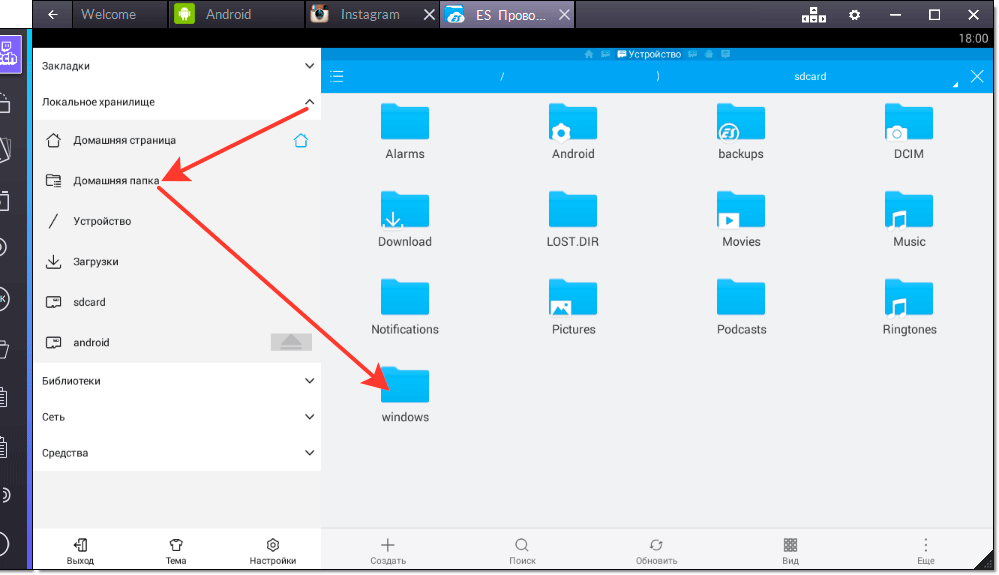Open the Notifications folder
Image resolution: width=999 pixels, height=575 pixels.
point(405,308)
